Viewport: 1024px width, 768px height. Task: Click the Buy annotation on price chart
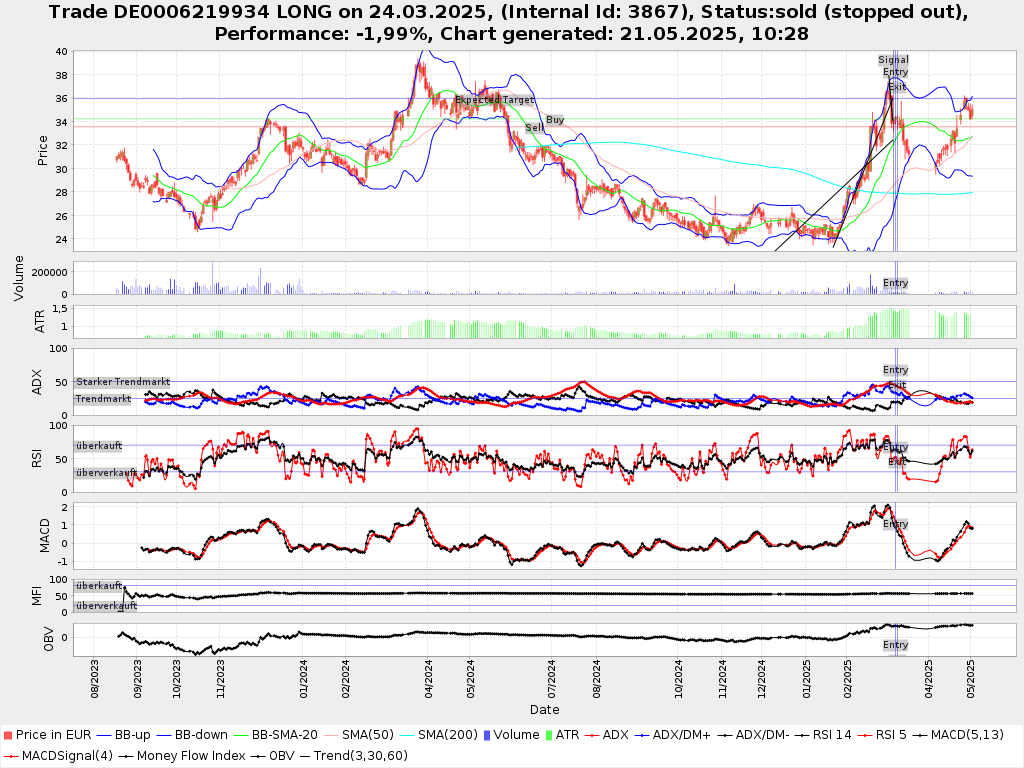[x=554, y=120]
